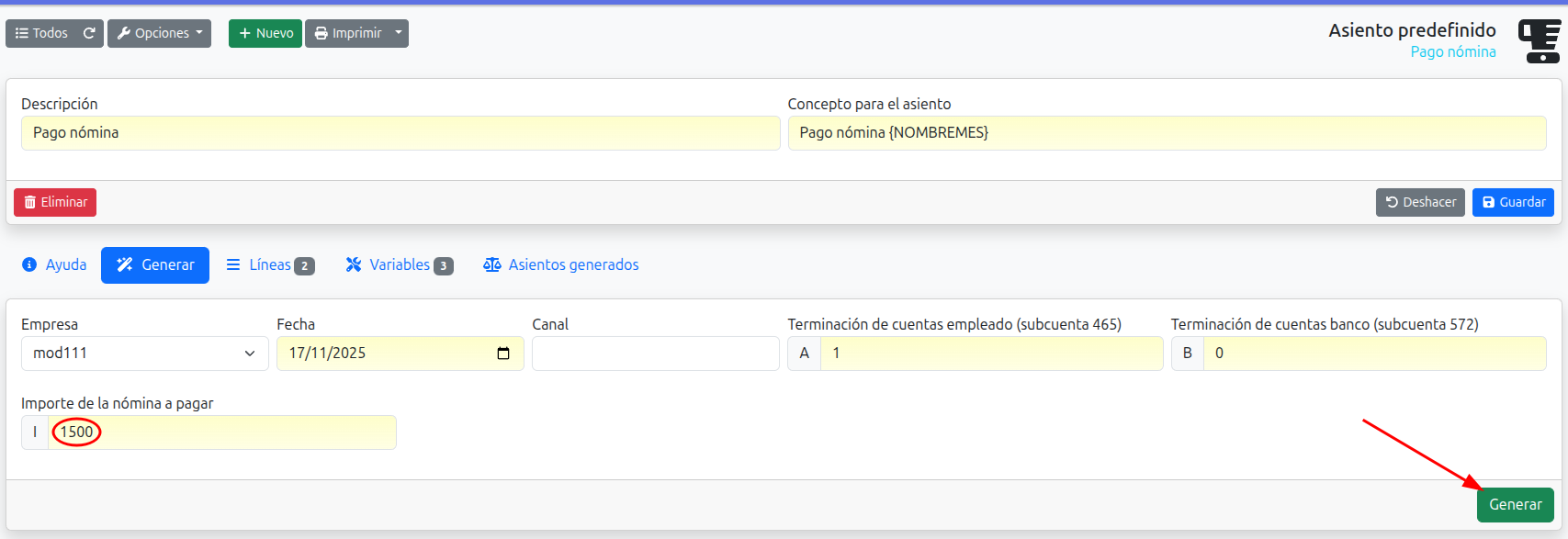Expand the Imprimir dropdown arrow
This screenshot has height=539, width=1568.
tap(399, 33)
